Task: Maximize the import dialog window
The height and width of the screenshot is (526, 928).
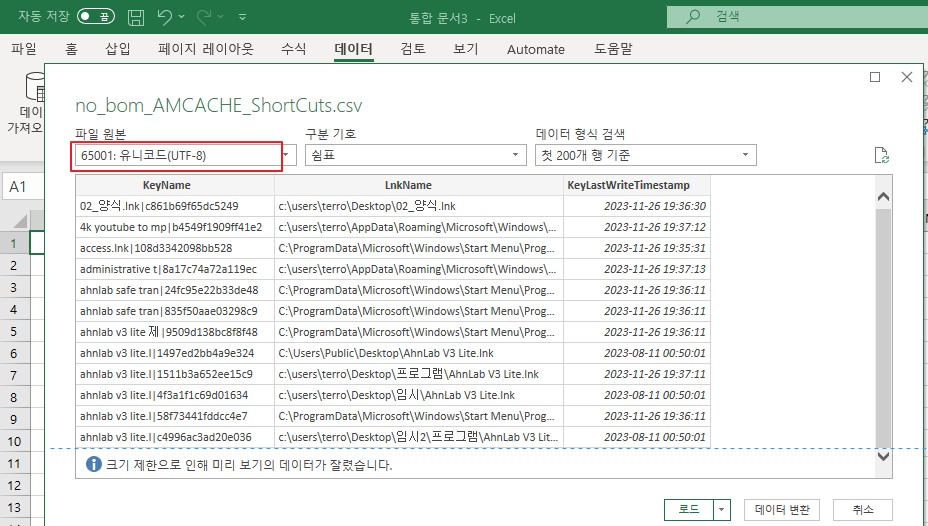Action: (x=875, y=77)
